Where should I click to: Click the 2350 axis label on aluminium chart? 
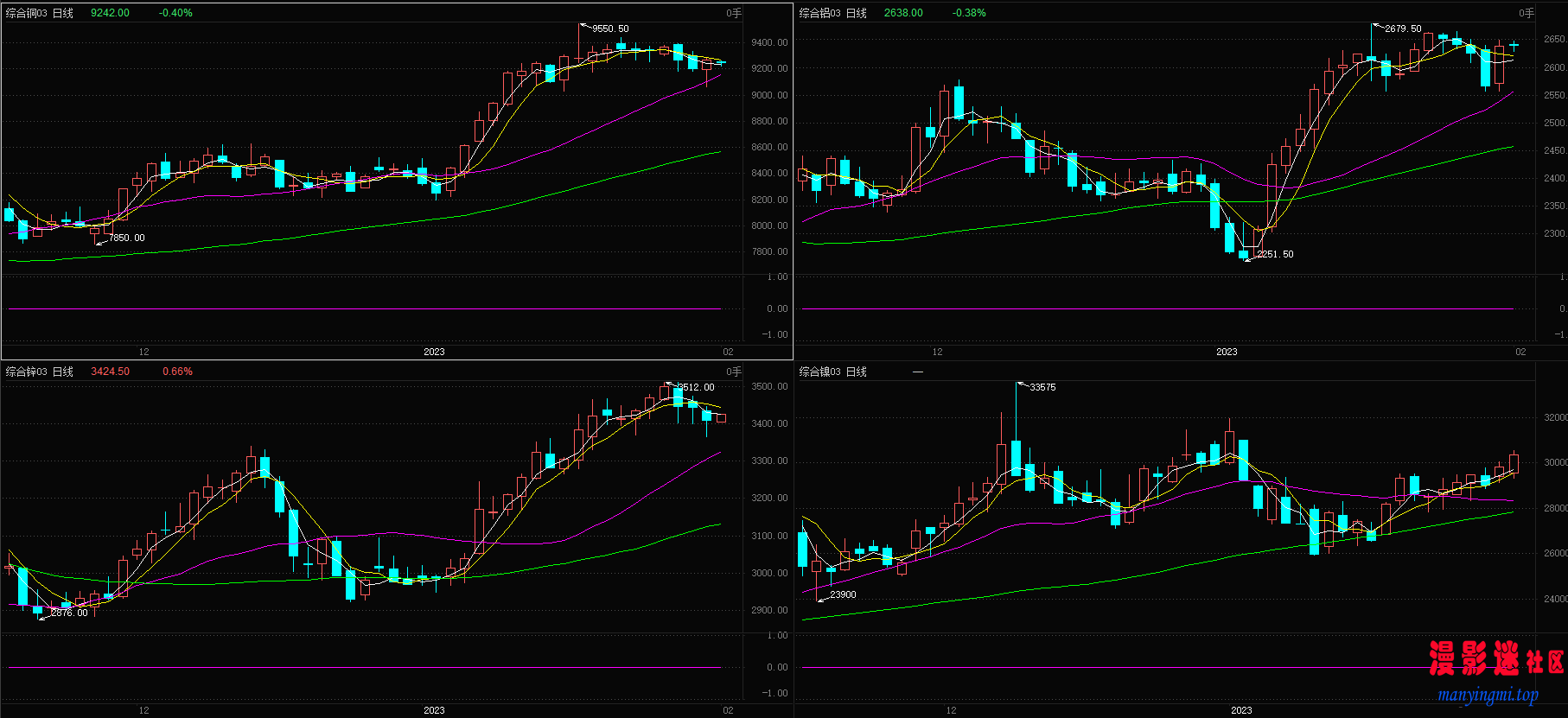point(1554,206)
